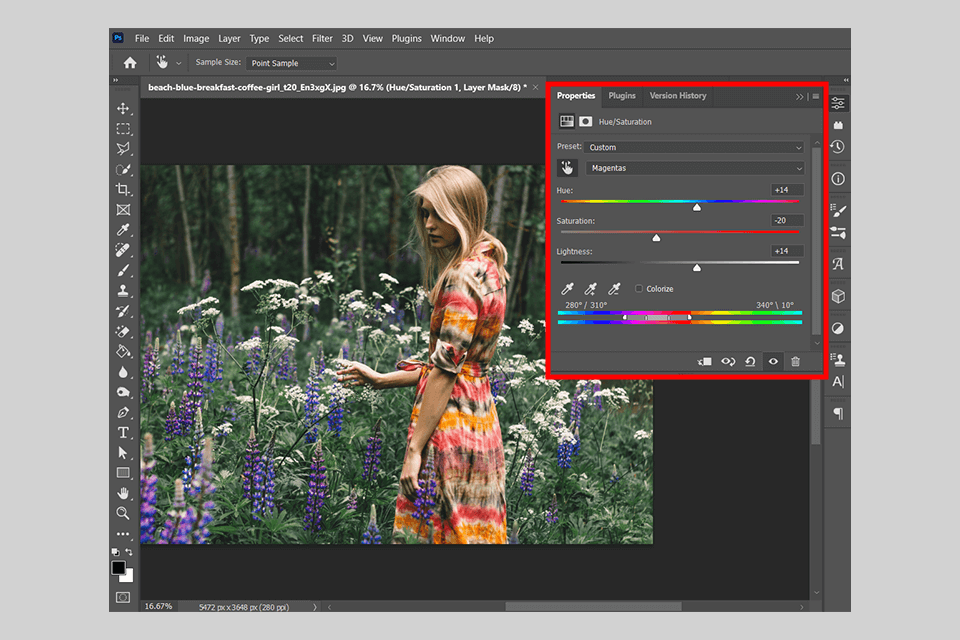Enable the Colorize checkbox

pyautogui.click(x=639, y=288)
